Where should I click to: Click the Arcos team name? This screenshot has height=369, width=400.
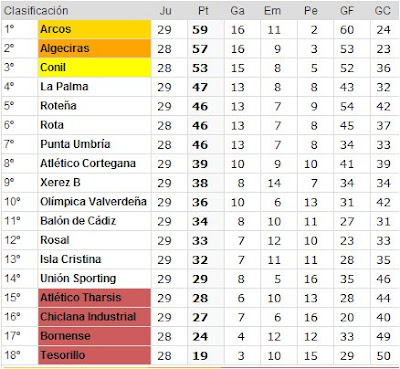tap(56, 29)
